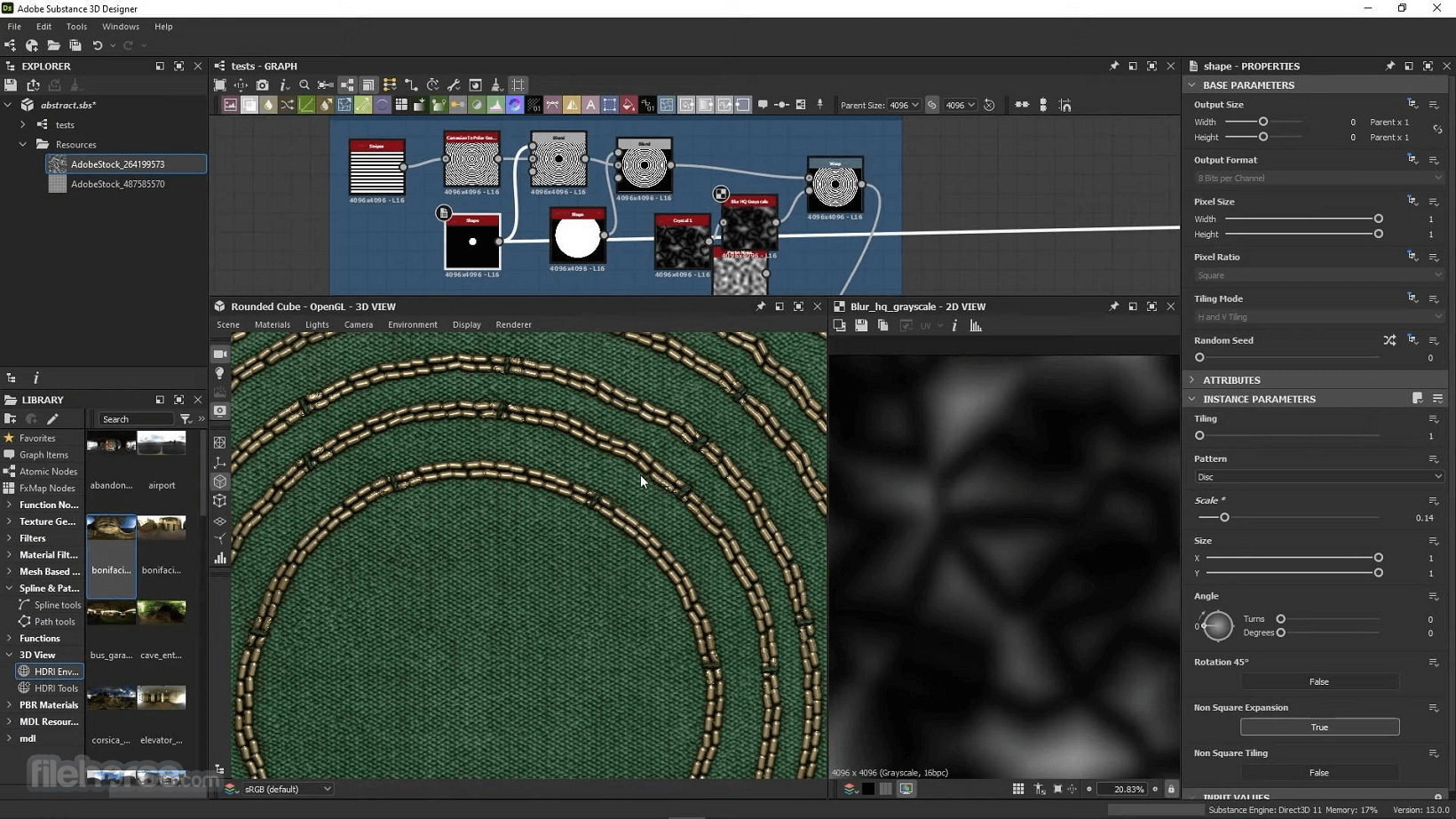Add a Text node from node toolbar
Image resolution: width=1456 pixels, height=819 pixels.
click(x=590, y=105)
